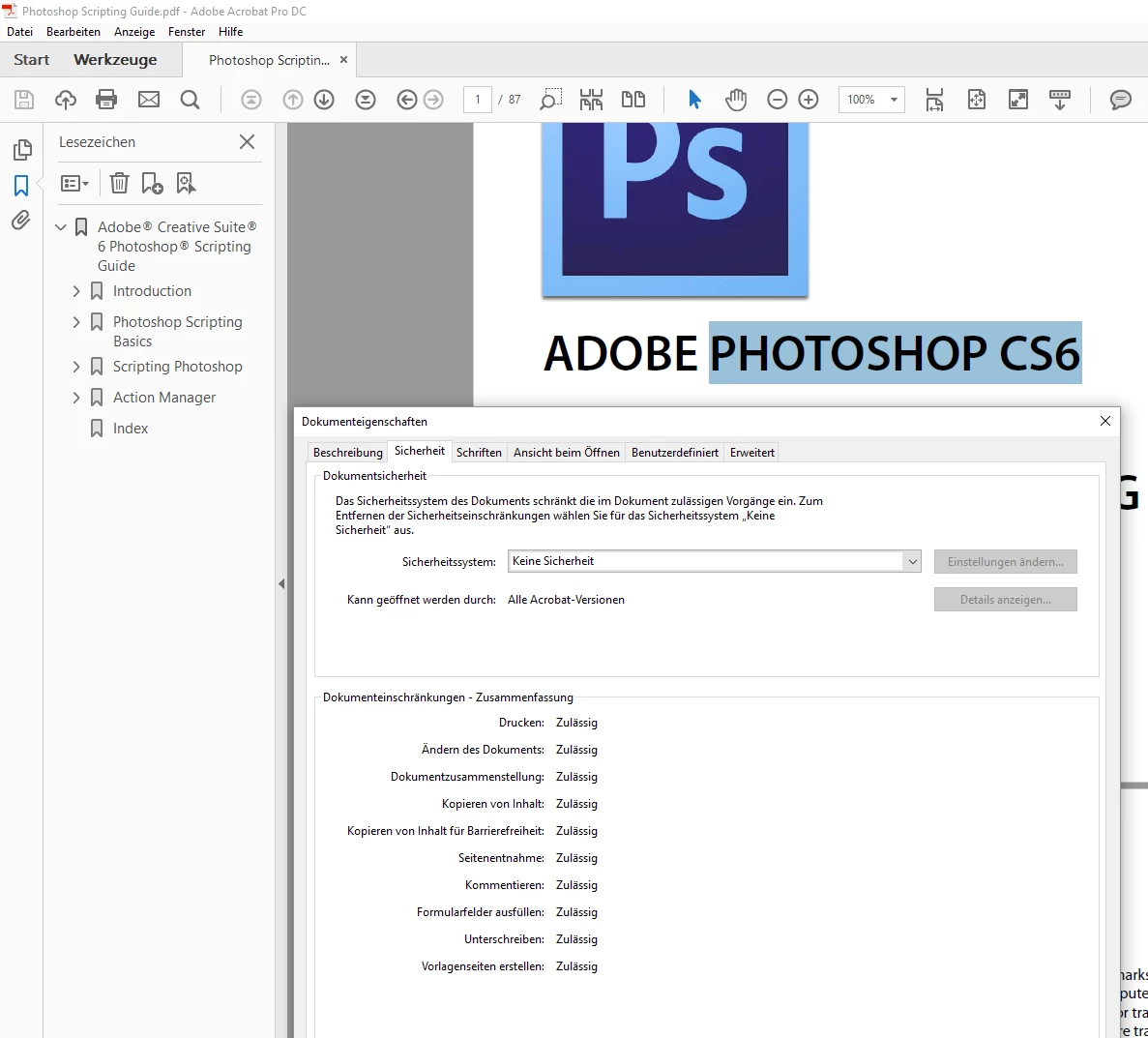Click the page number input field

(x=478, y=99)
